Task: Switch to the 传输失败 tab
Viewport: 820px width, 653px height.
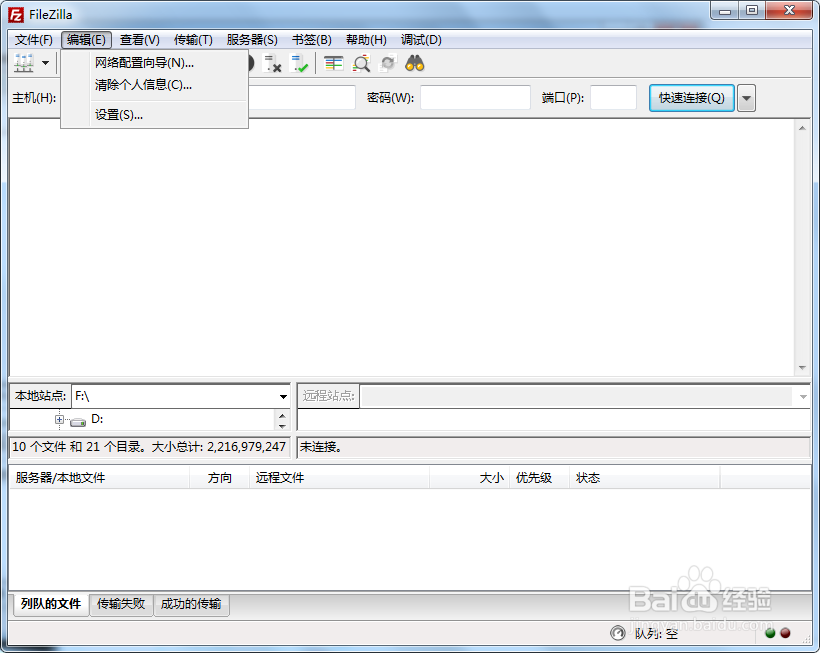Action: [121, 604]
